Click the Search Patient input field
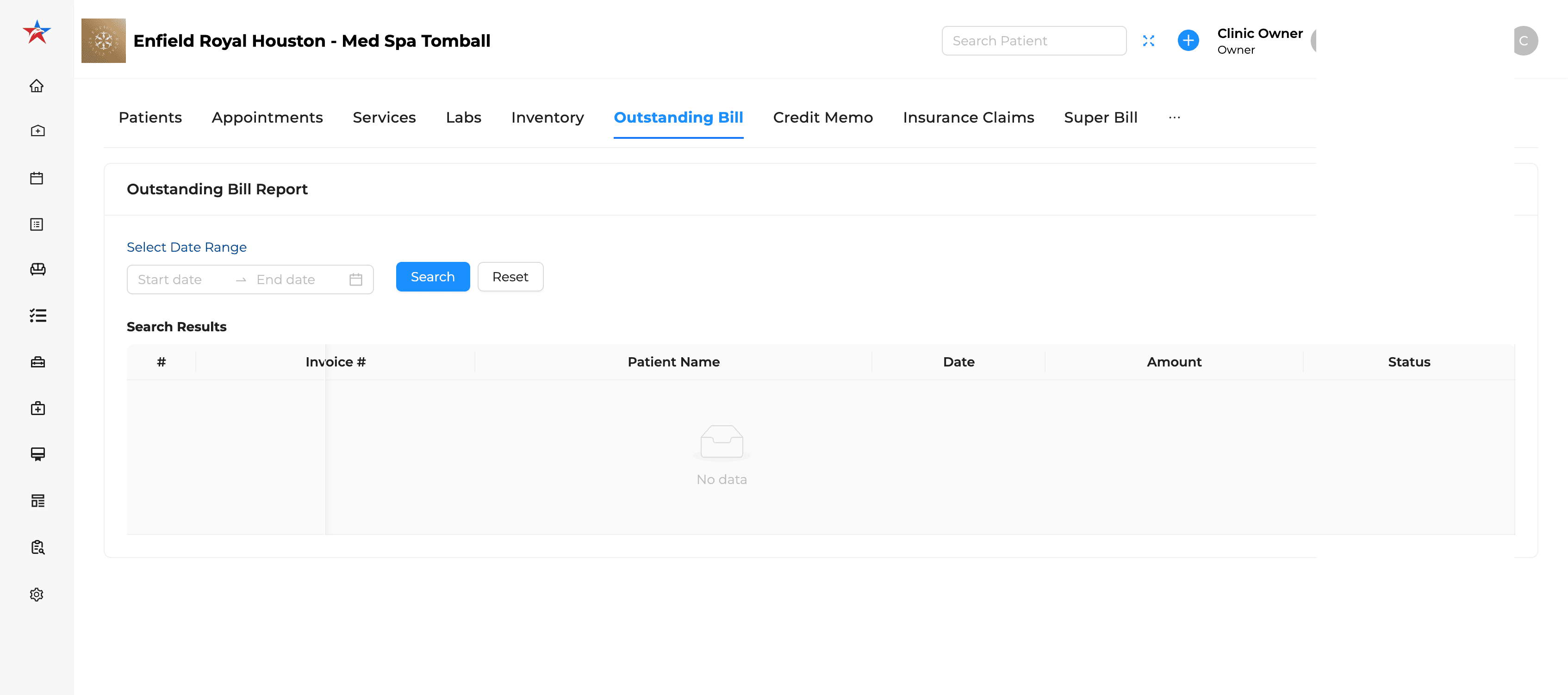The image size is (1568, 695). [x=1033, y=41]
